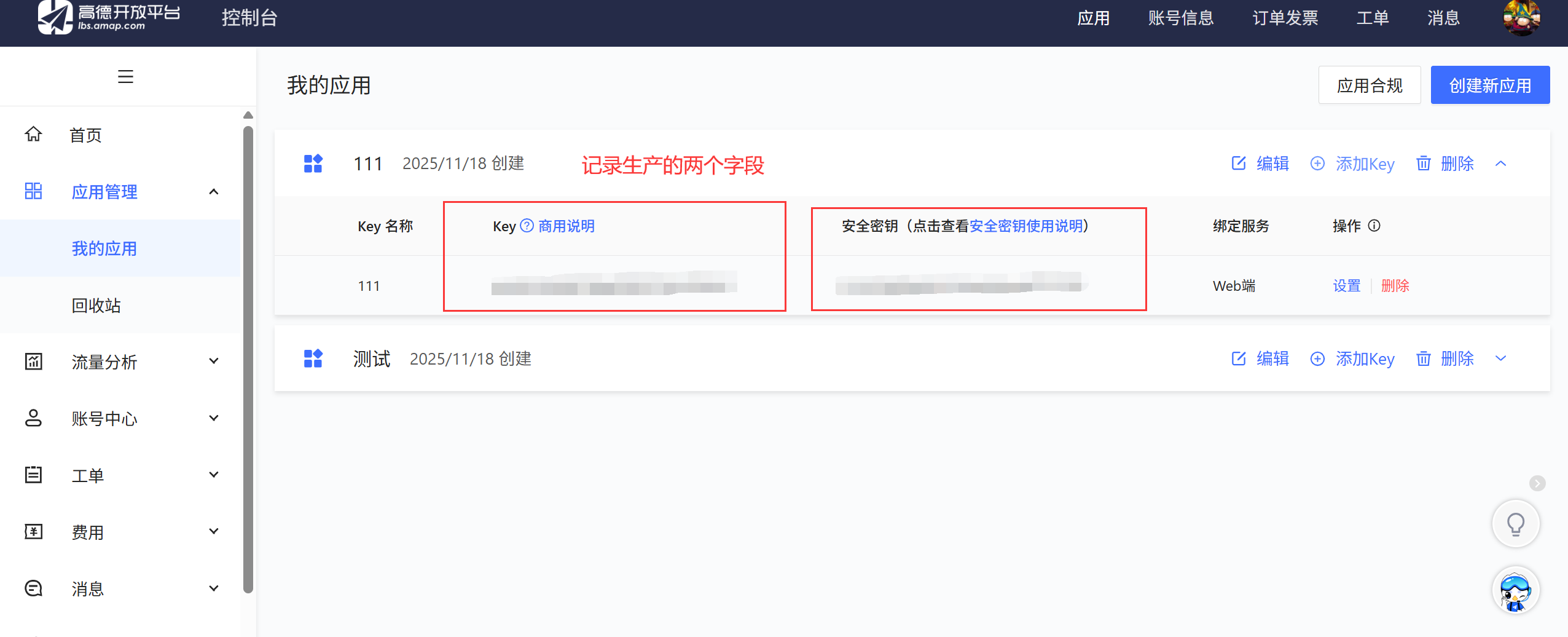Viewport: 1568px width, 637px height.
Task: Open 订单发票 in the top navigation
Action: pyautogui.click(x=1285, y=18)
